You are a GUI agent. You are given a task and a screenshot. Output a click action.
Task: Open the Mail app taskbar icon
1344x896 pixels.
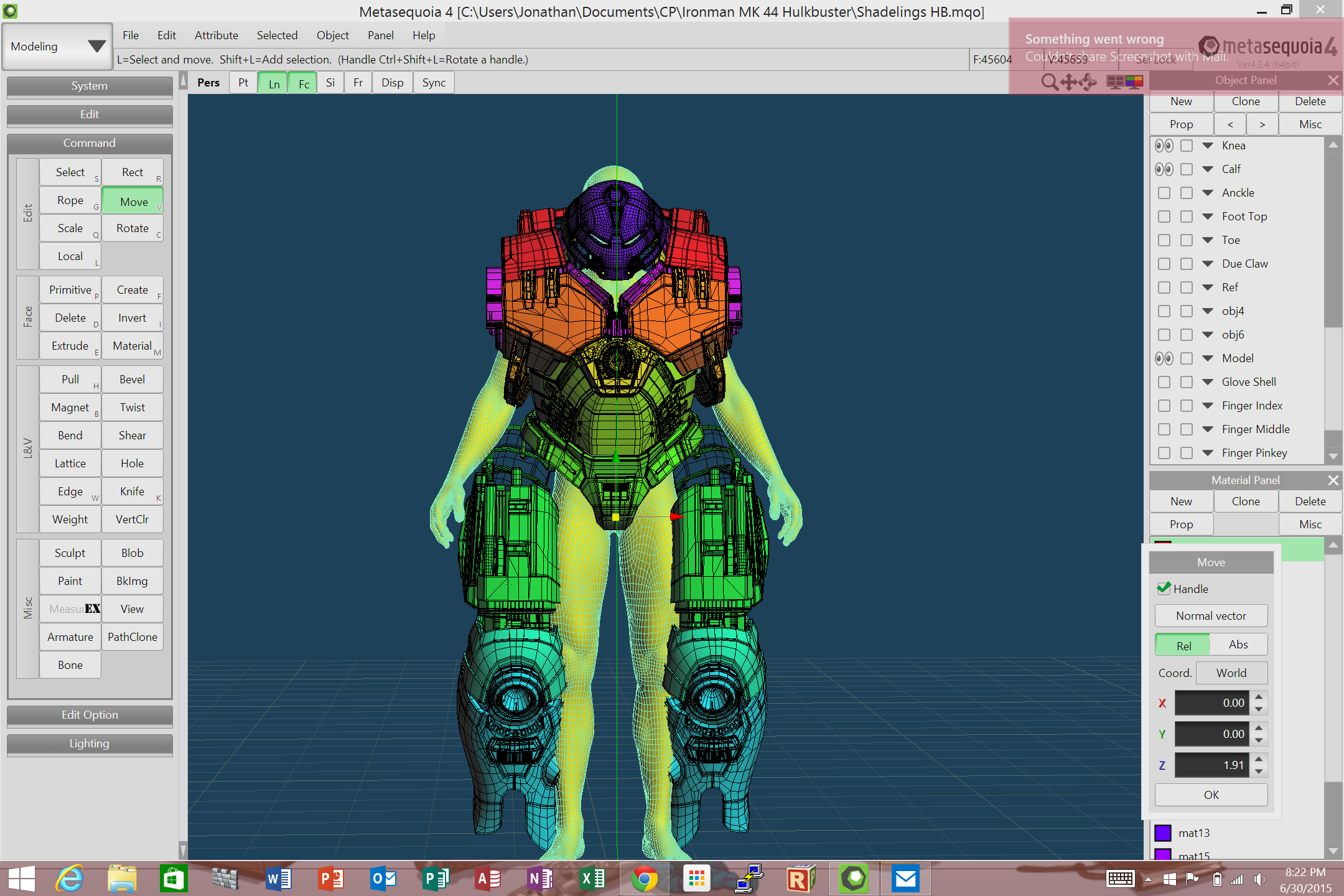point(906,879)
